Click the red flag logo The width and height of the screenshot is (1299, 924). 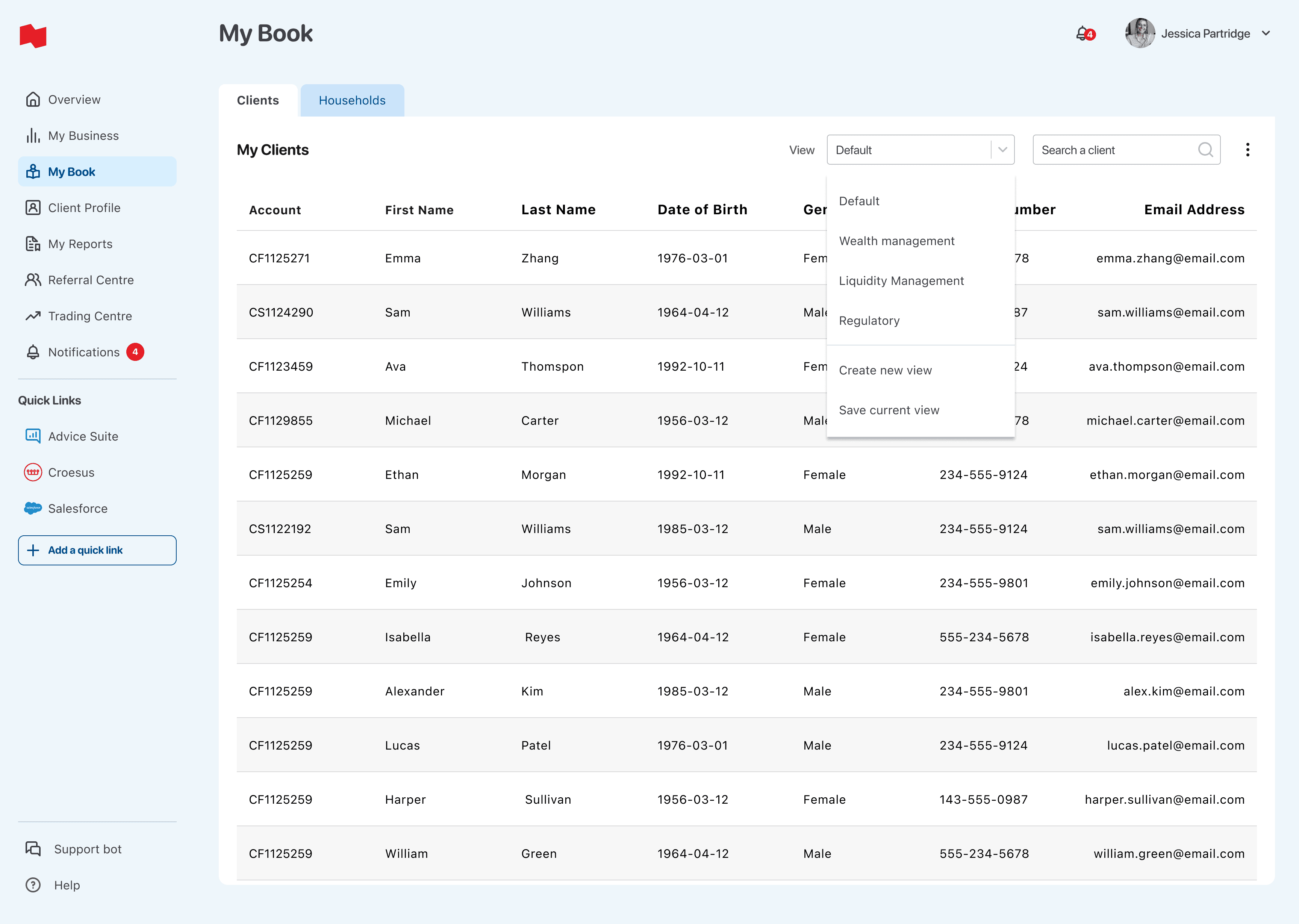pos(33,36)
